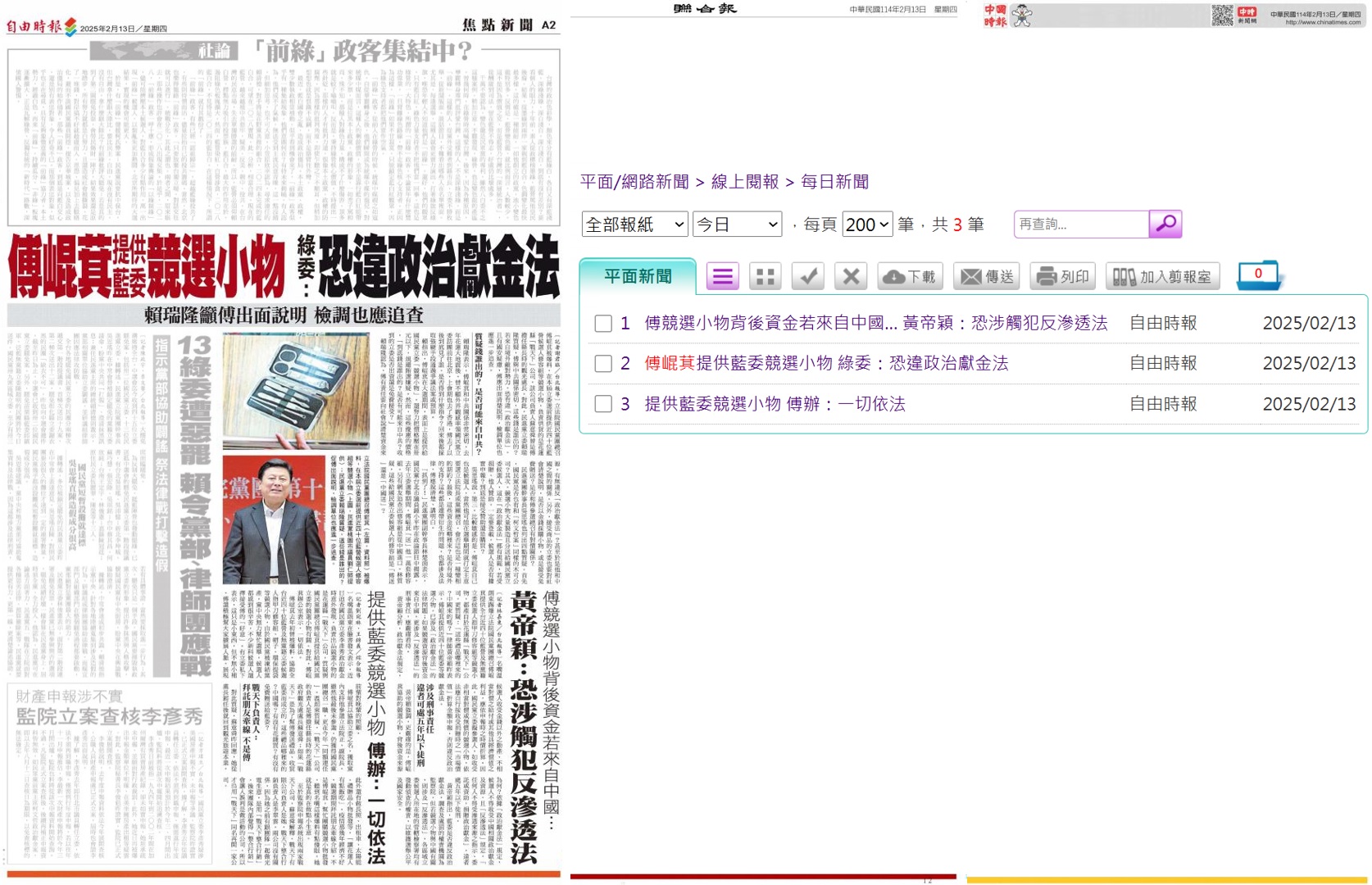
Task: Check the box for result 3
Action: pos(603,404)
